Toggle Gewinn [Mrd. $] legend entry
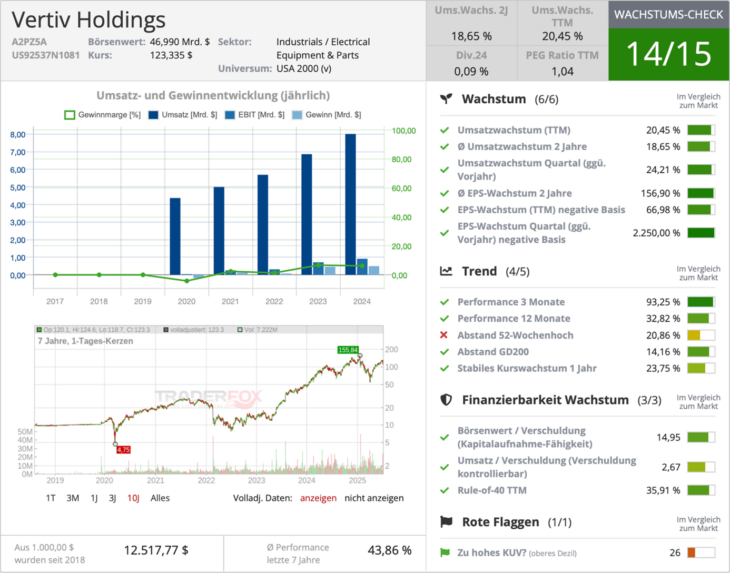 tap(326, 115)
